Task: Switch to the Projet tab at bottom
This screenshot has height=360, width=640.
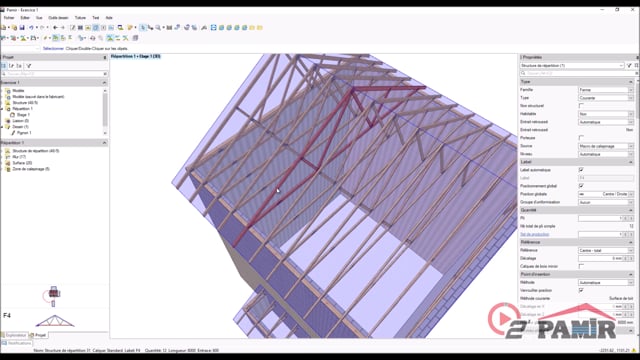Action: point(38,335)
